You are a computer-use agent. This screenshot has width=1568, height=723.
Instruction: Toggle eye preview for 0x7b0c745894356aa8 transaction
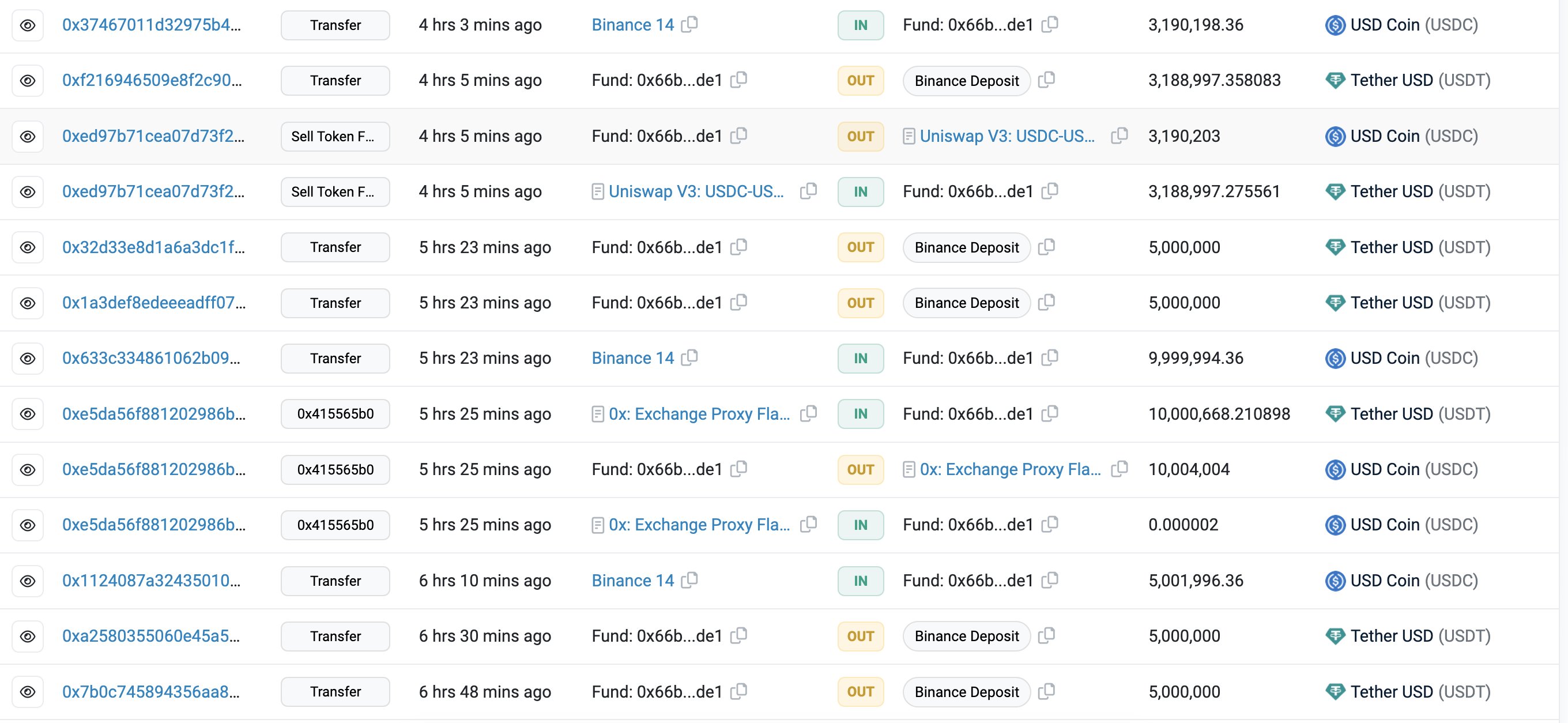28,692
